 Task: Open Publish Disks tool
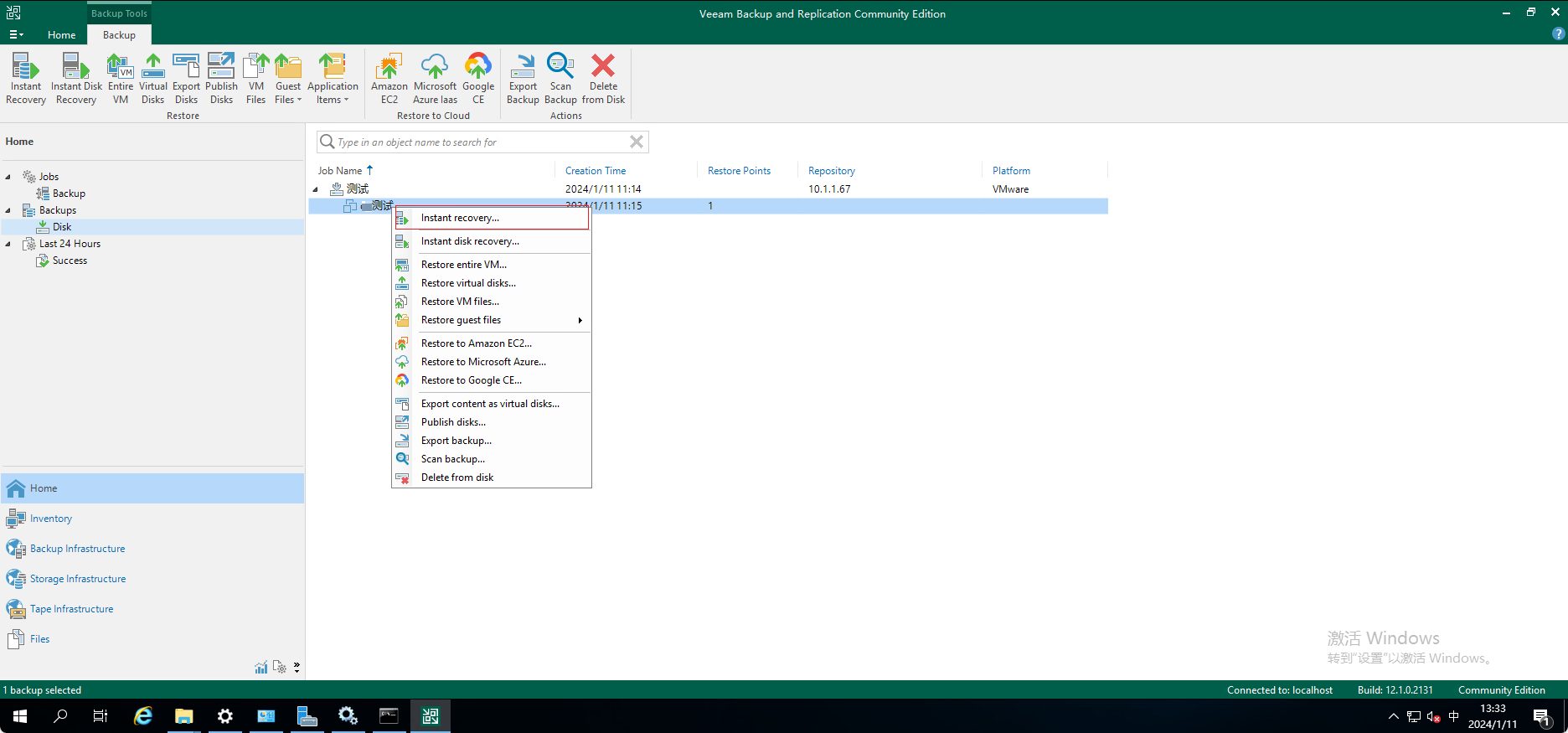221,79
